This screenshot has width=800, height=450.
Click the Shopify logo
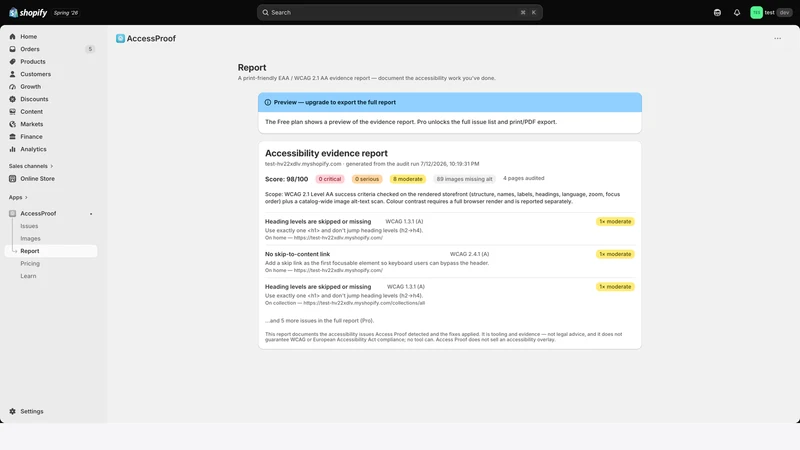click(28, 13)
